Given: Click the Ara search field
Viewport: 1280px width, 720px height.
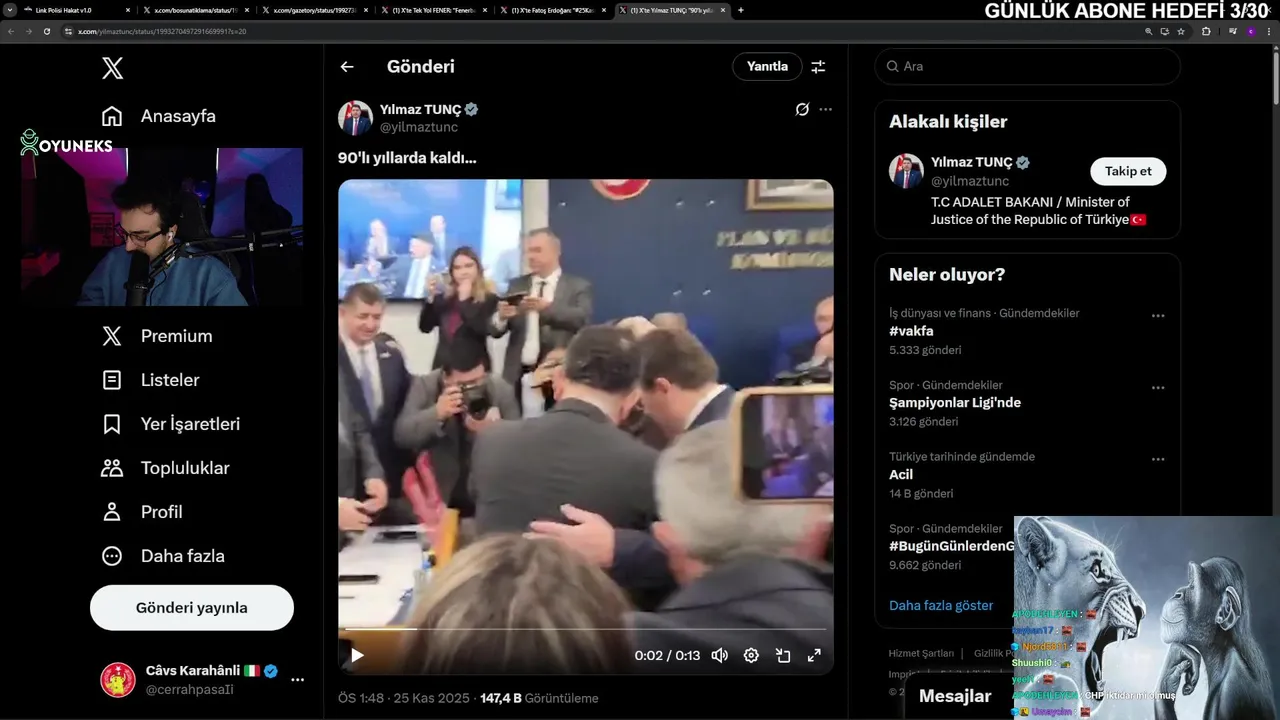Looking at the screenshot, I should (x=1027, y=67).
